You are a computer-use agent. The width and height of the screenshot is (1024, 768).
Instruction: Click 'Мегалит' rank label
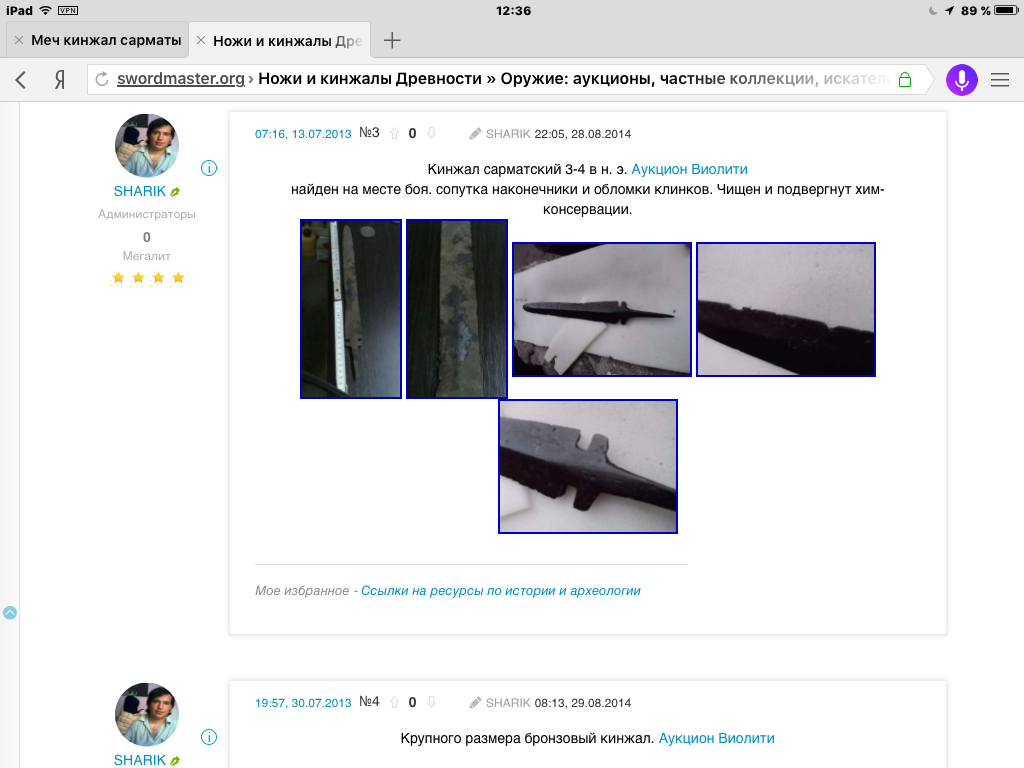click(x=147, y=256)
